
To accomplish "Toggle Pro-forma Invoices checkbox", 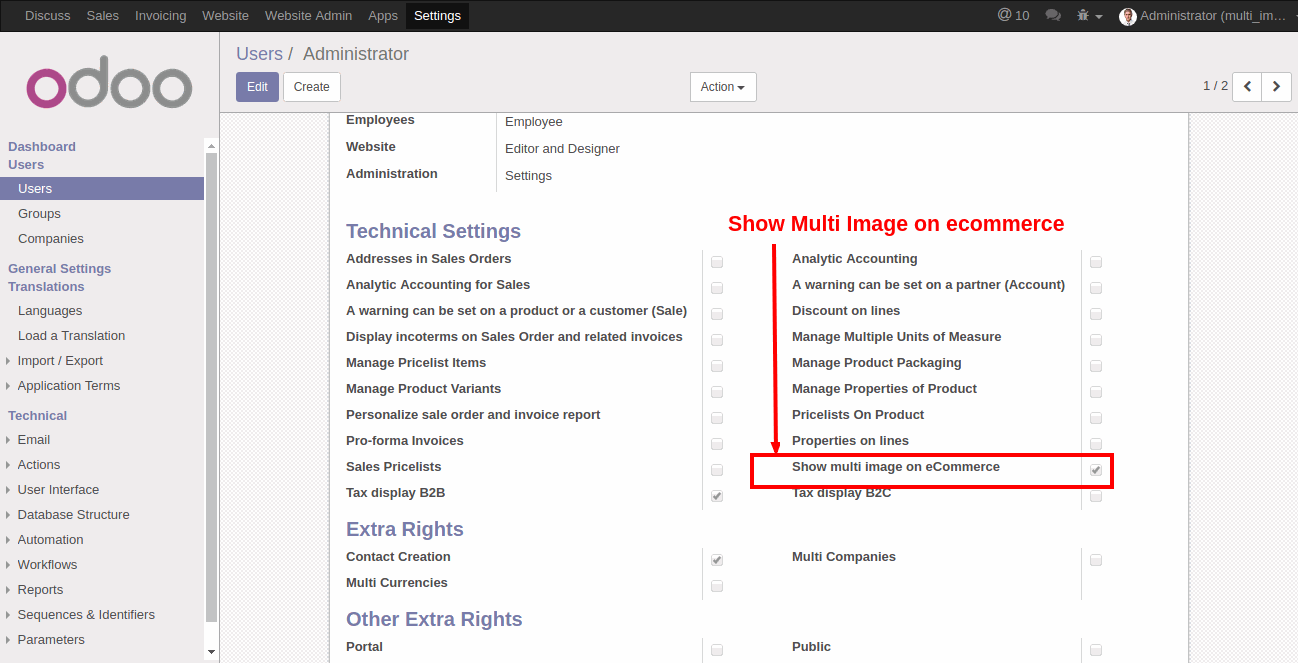I will (x=717, y=444).
